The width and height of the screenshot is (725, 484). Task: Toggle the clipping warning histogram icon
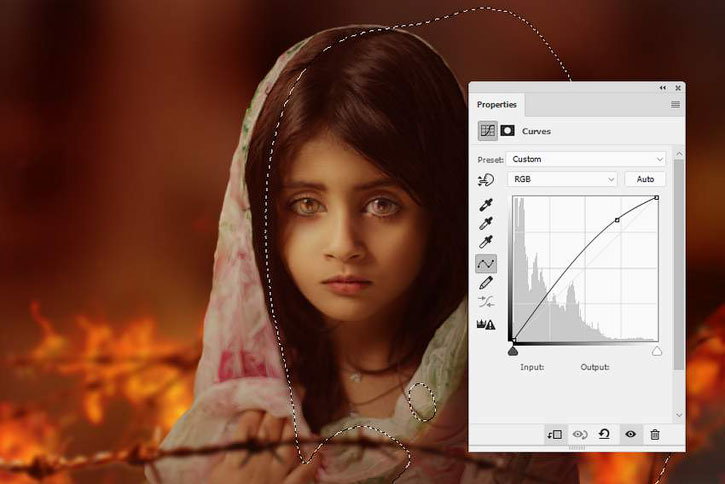coord(486,325)
